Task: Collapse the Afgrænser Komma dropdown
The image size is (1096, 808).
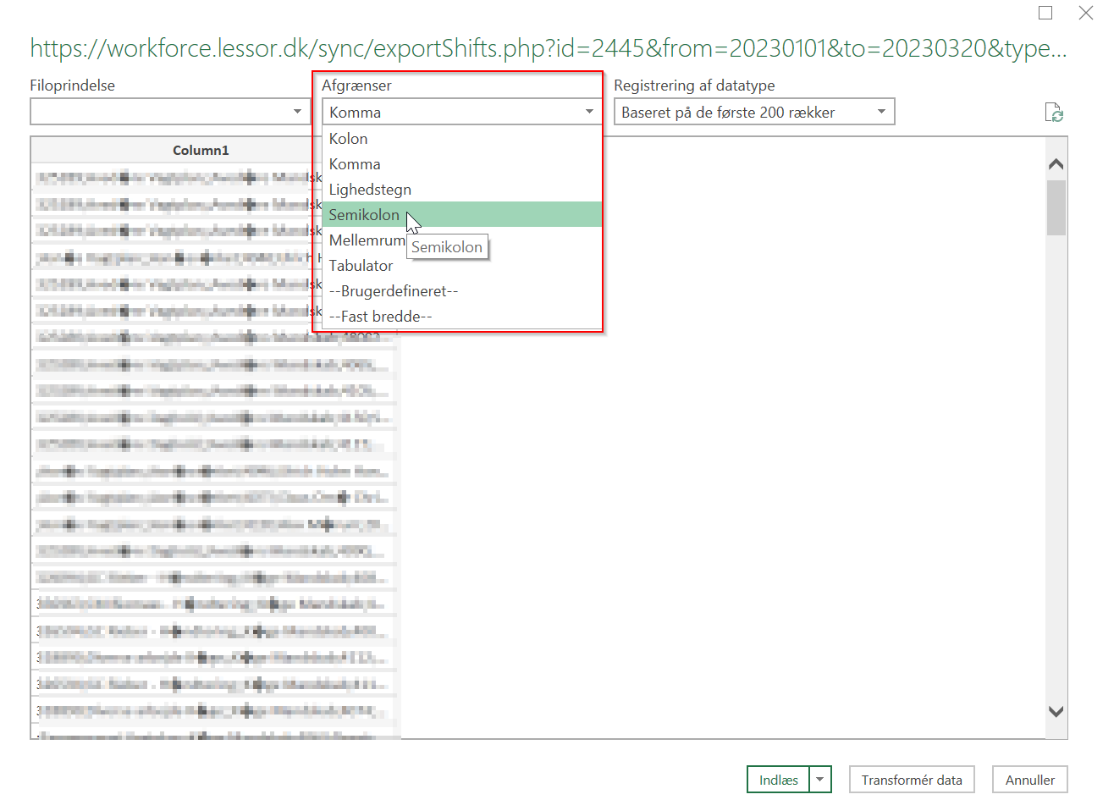Action: click(590, 112)
